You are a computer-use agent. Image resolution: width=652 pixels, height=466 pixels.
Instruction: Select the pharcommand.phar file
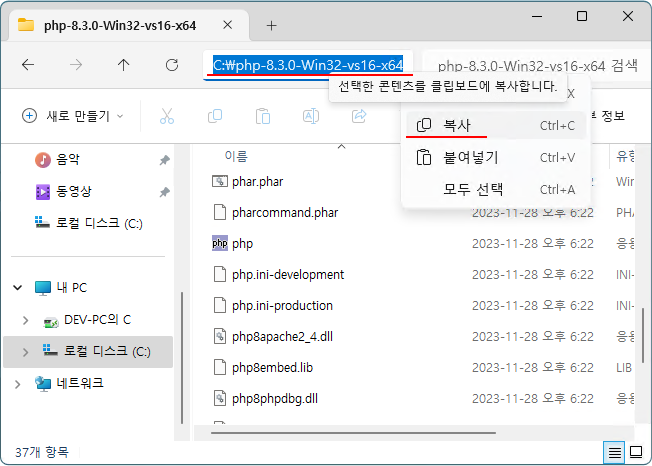click(285, 212)
